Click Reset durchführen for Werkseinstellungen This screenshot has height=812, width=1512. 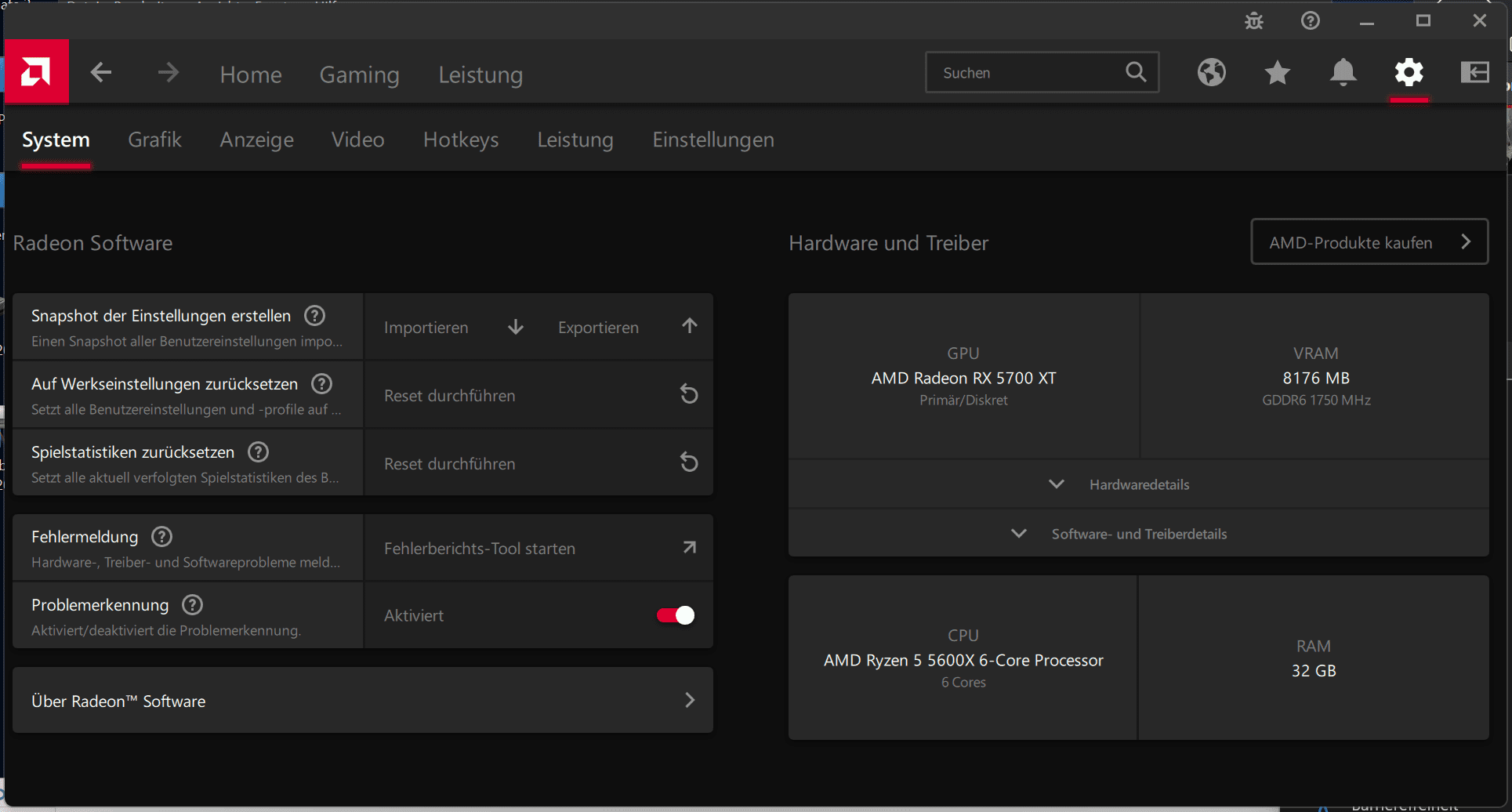coord(449,395)
